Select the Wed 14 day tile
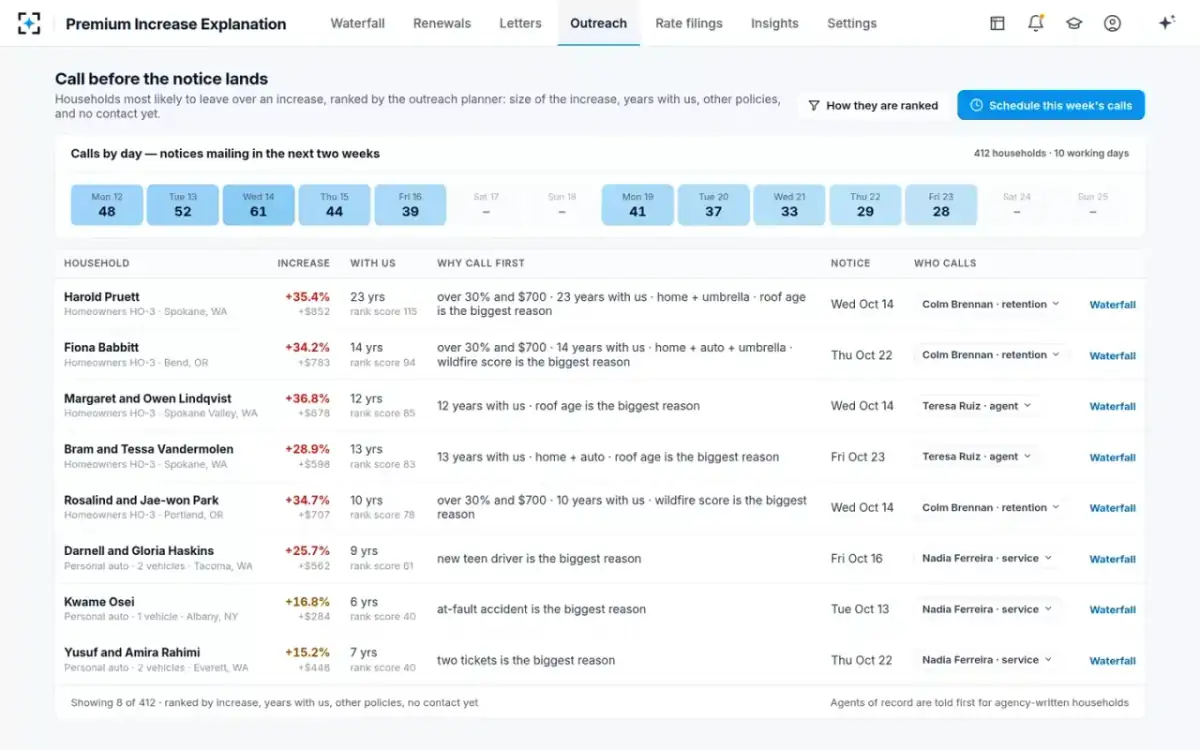The width and height of the screenshot is (1200, 750). click(259, 205)
